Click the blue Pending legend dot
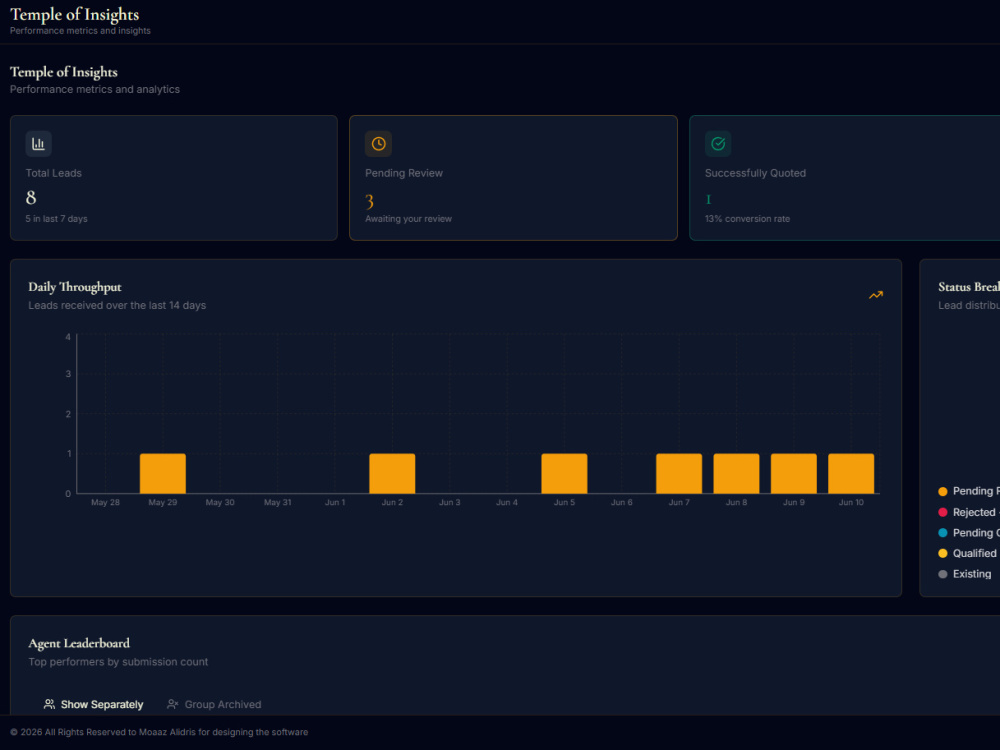 [x=943, y=533]
